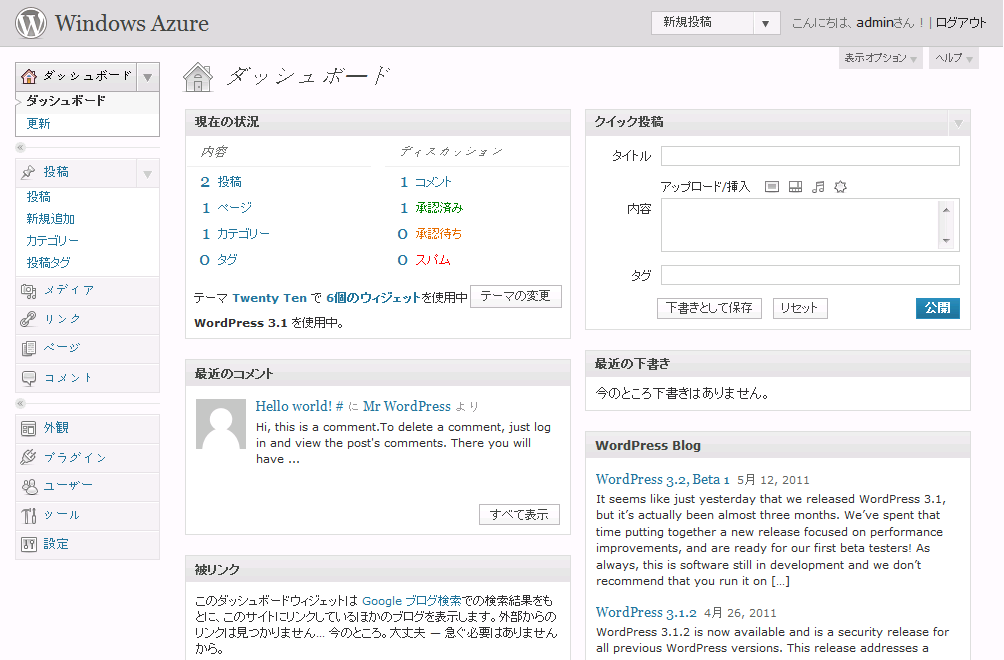The width and height of the screenshot is (1004, 660).
Task: Open the 2 投稿 count link
Action: [221, 182]
